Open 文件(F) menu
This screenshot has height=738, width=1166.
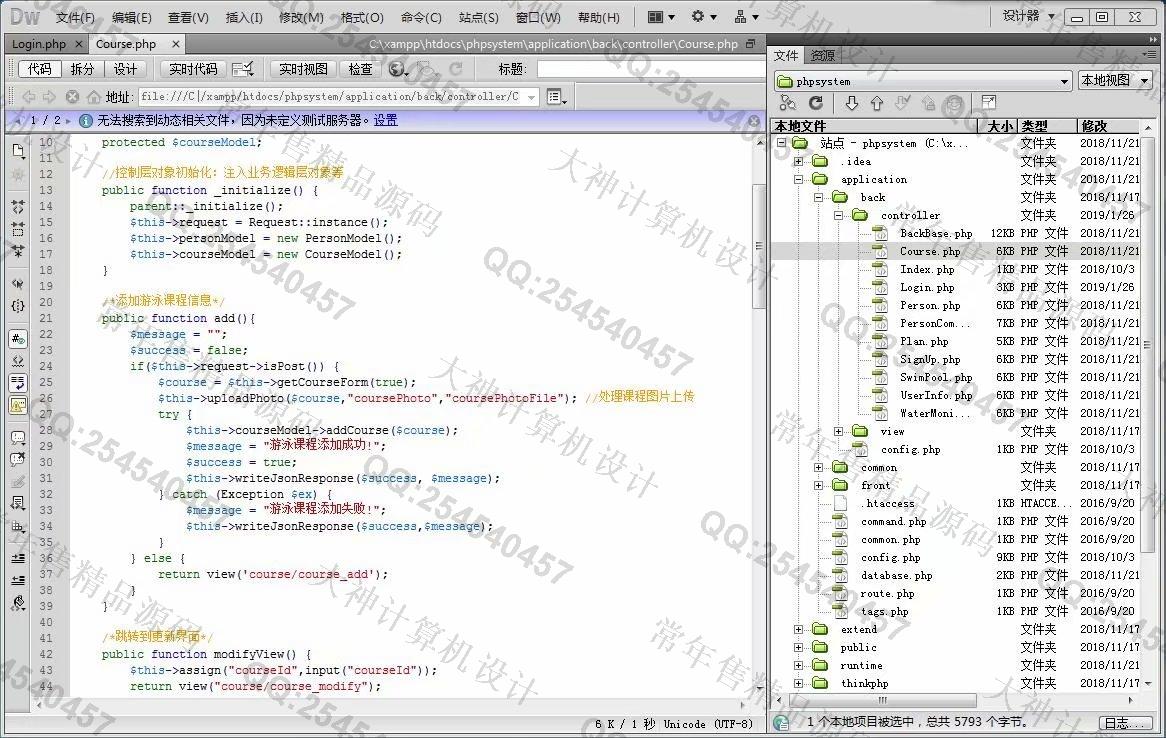[75, 17]
